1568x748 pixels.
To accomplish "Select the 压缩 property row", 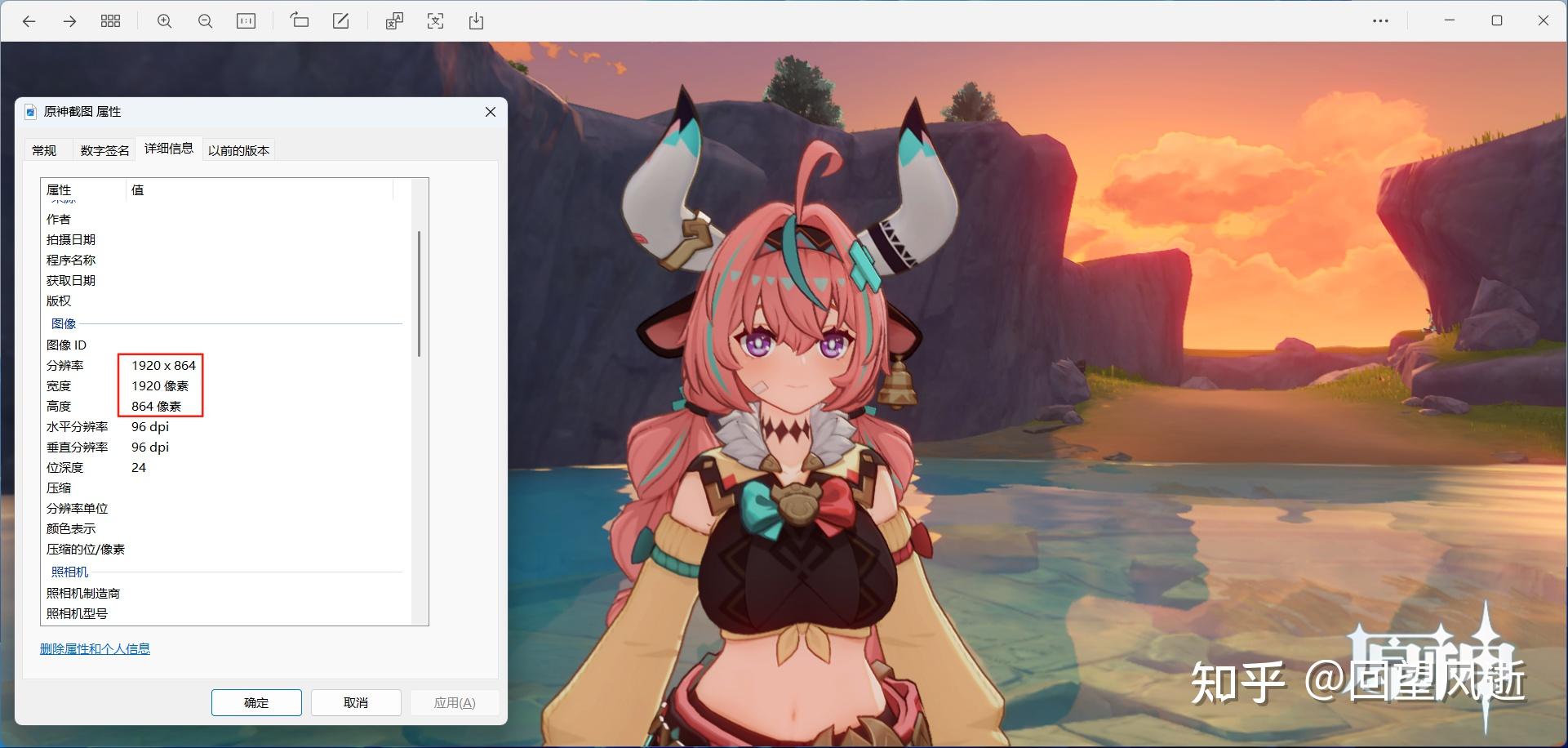I will [226, 488].
